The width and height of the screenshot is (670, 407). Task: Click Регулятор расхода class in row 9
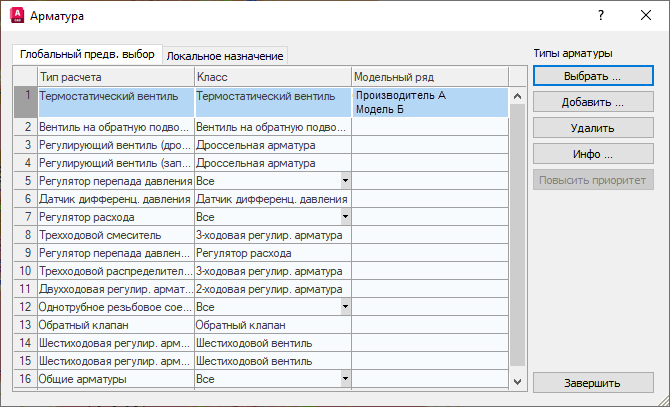pos(273,253)
